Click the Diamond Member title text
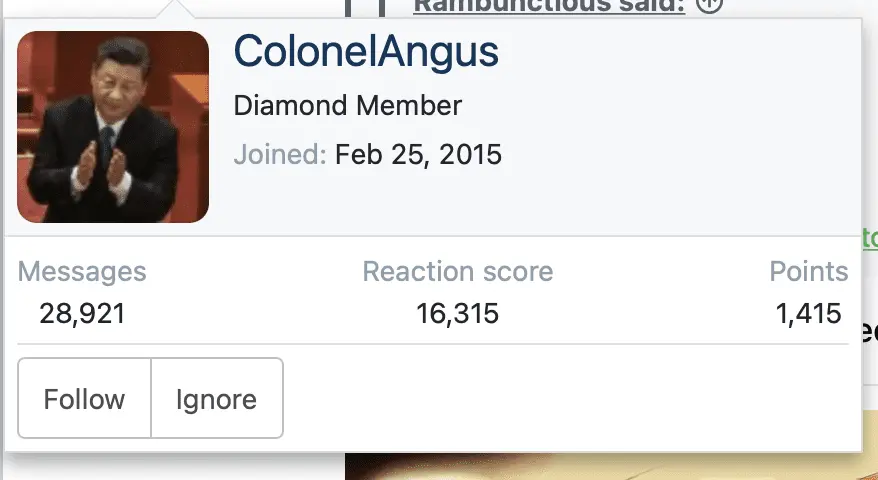878x480 pixels. (x=348, y=105)
